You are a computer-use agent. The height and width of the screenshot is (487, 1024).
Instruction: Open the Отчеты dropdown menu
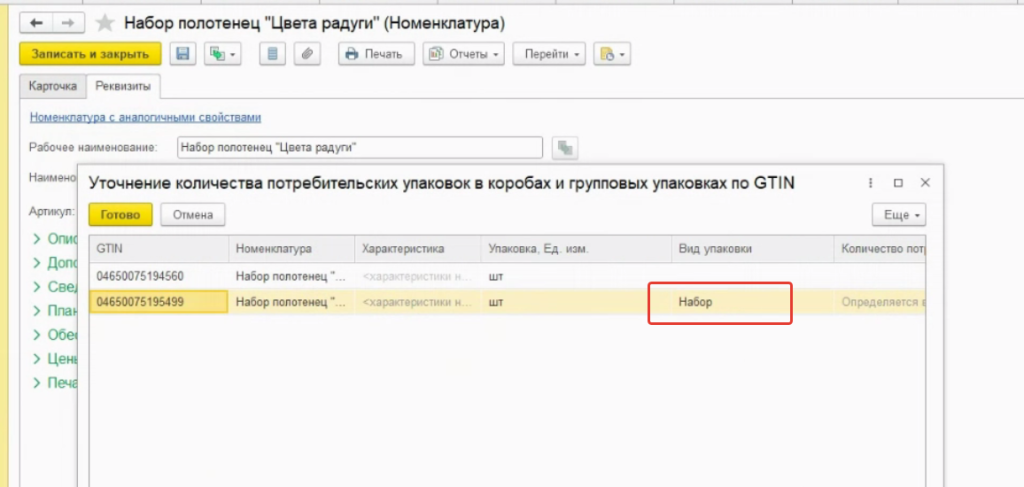click(463, 54)
